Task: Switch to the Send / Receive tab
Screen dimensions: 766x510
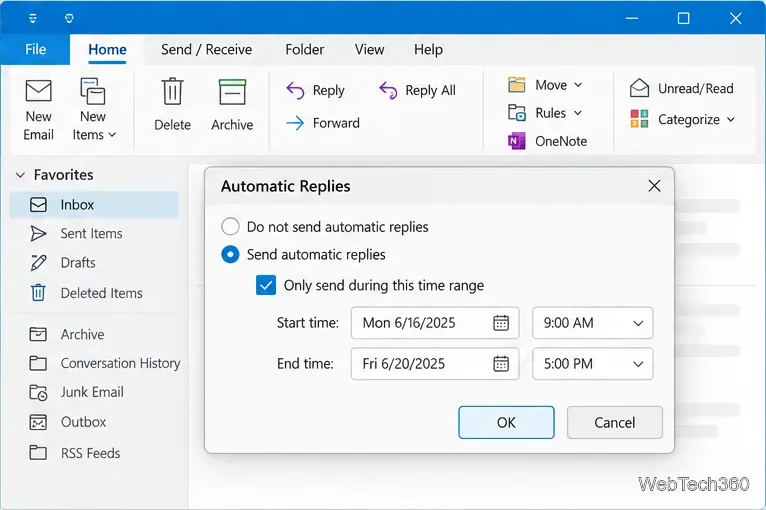Action: pyautogui.click(x=206, y=49)
